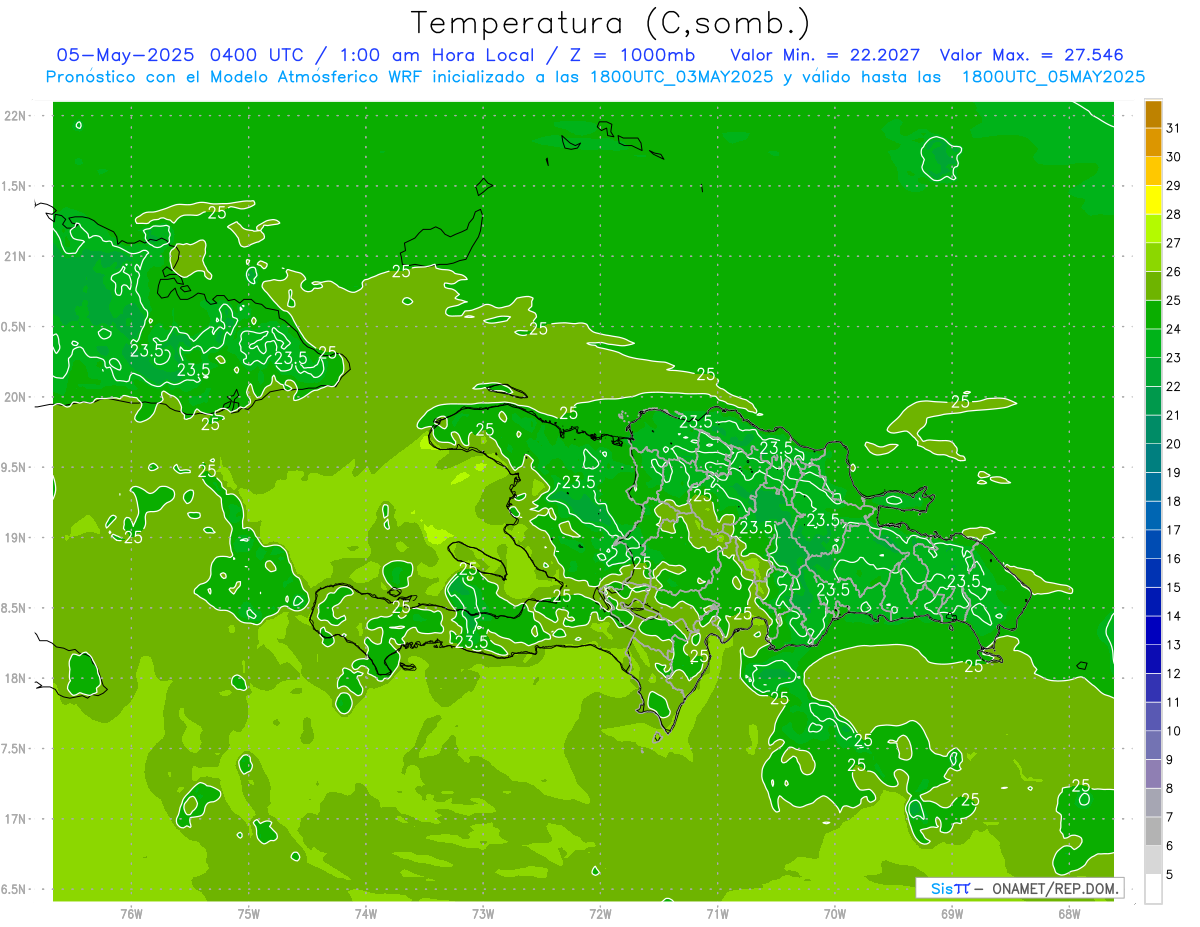Click the legend swatch between 23 and 24

coord(1153,343)
